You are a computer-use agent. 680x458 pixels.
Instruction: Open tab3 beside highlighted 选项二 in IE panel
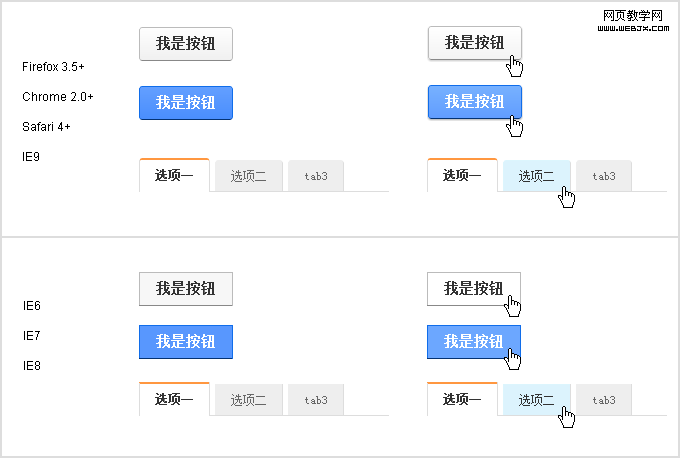coord(603,400)
